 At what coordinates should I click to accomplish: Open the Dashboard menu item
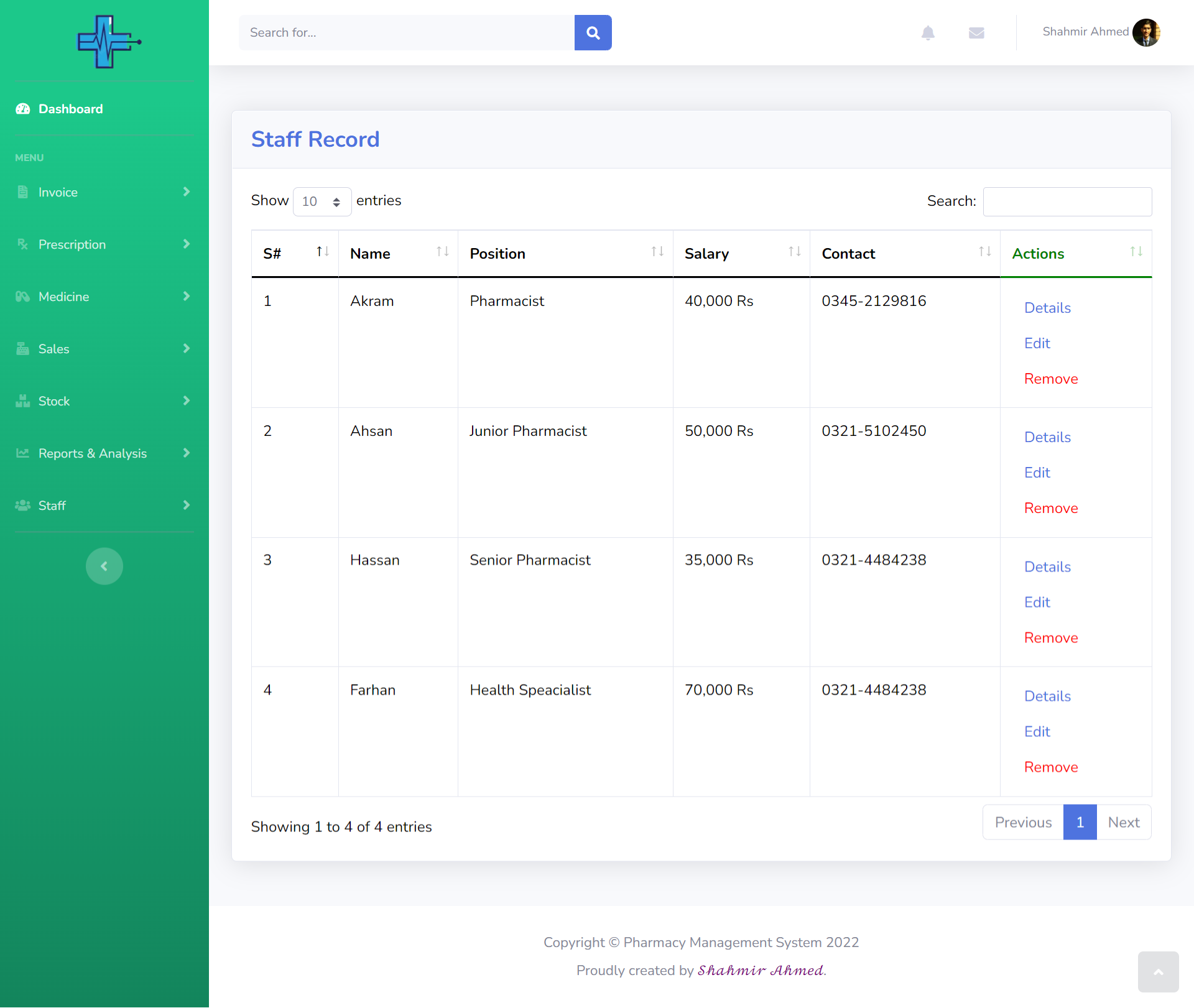pos(70,109)
